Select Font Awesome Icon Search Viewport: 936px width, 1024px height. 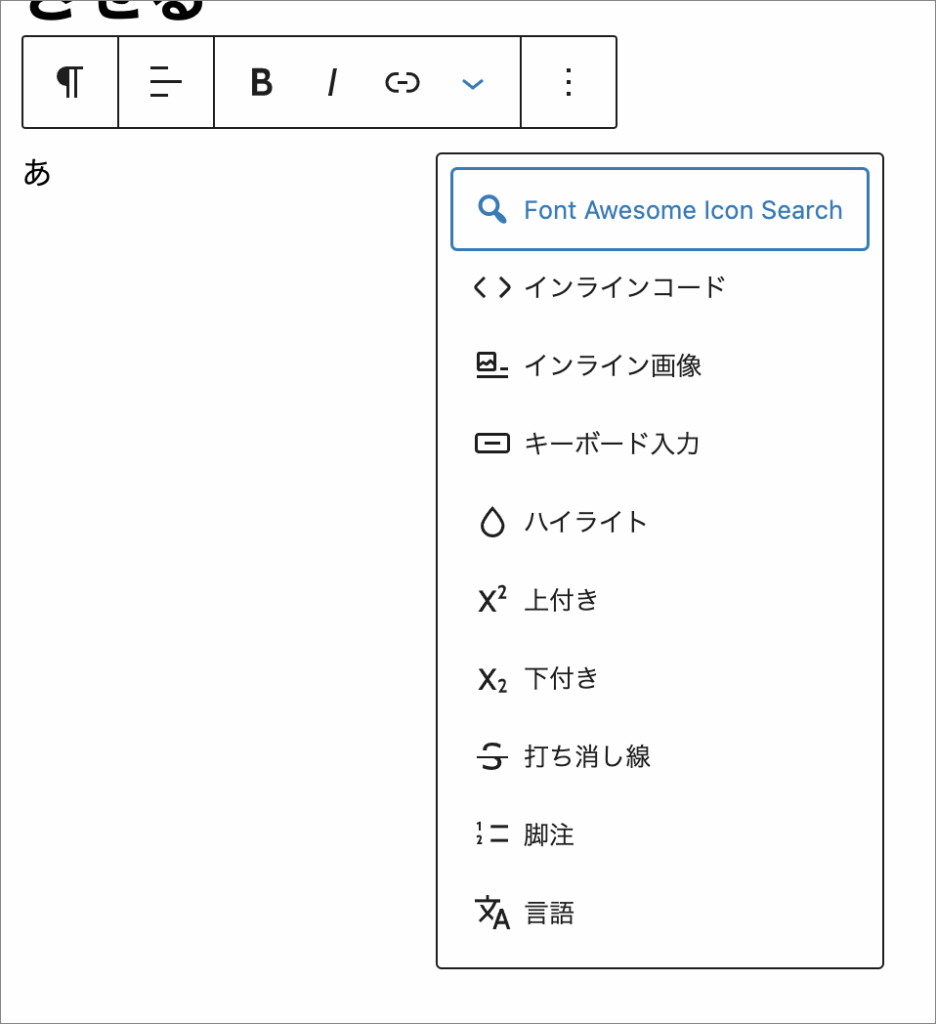682,210
